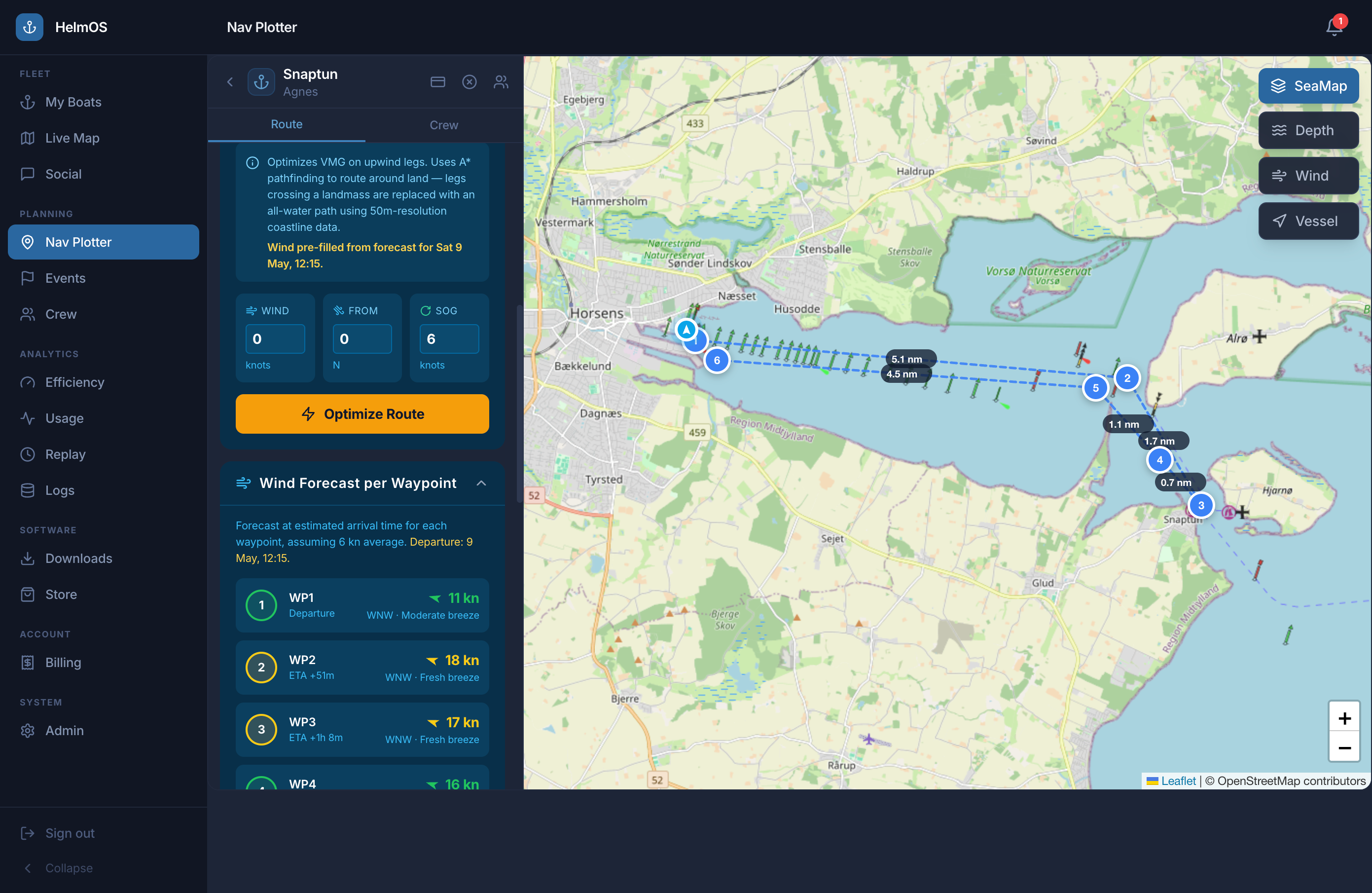Click waypoint 4 marker on map

[1159, 460]
